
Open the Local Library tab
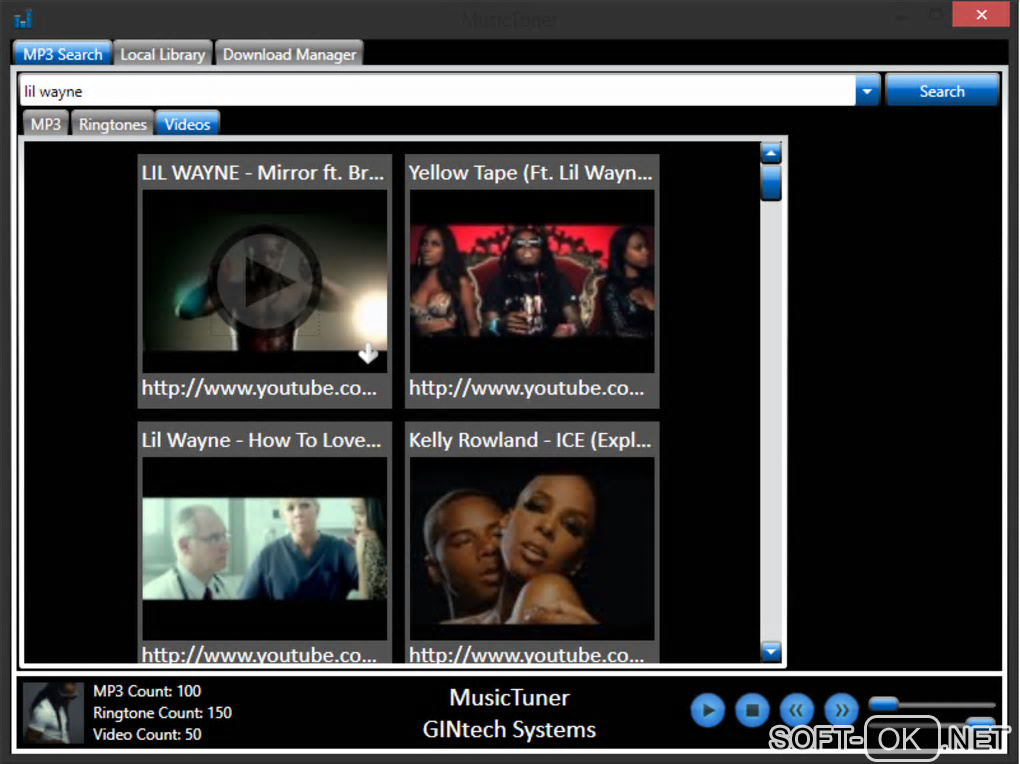pyautogui.click(x=163, y=54)
